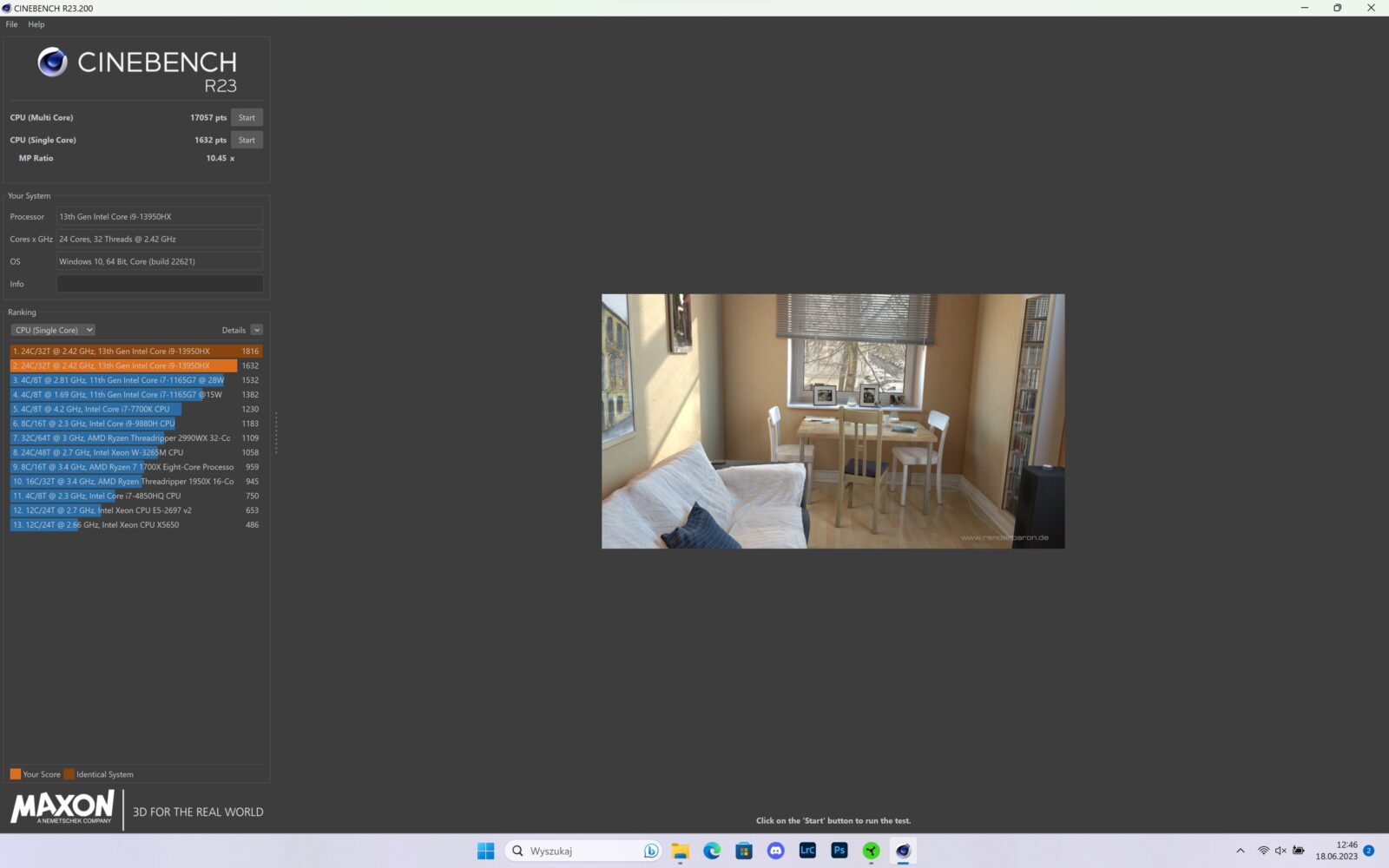
Task: Open the CPU (Single Core) ranking dropdown
Action: point(53,330)
